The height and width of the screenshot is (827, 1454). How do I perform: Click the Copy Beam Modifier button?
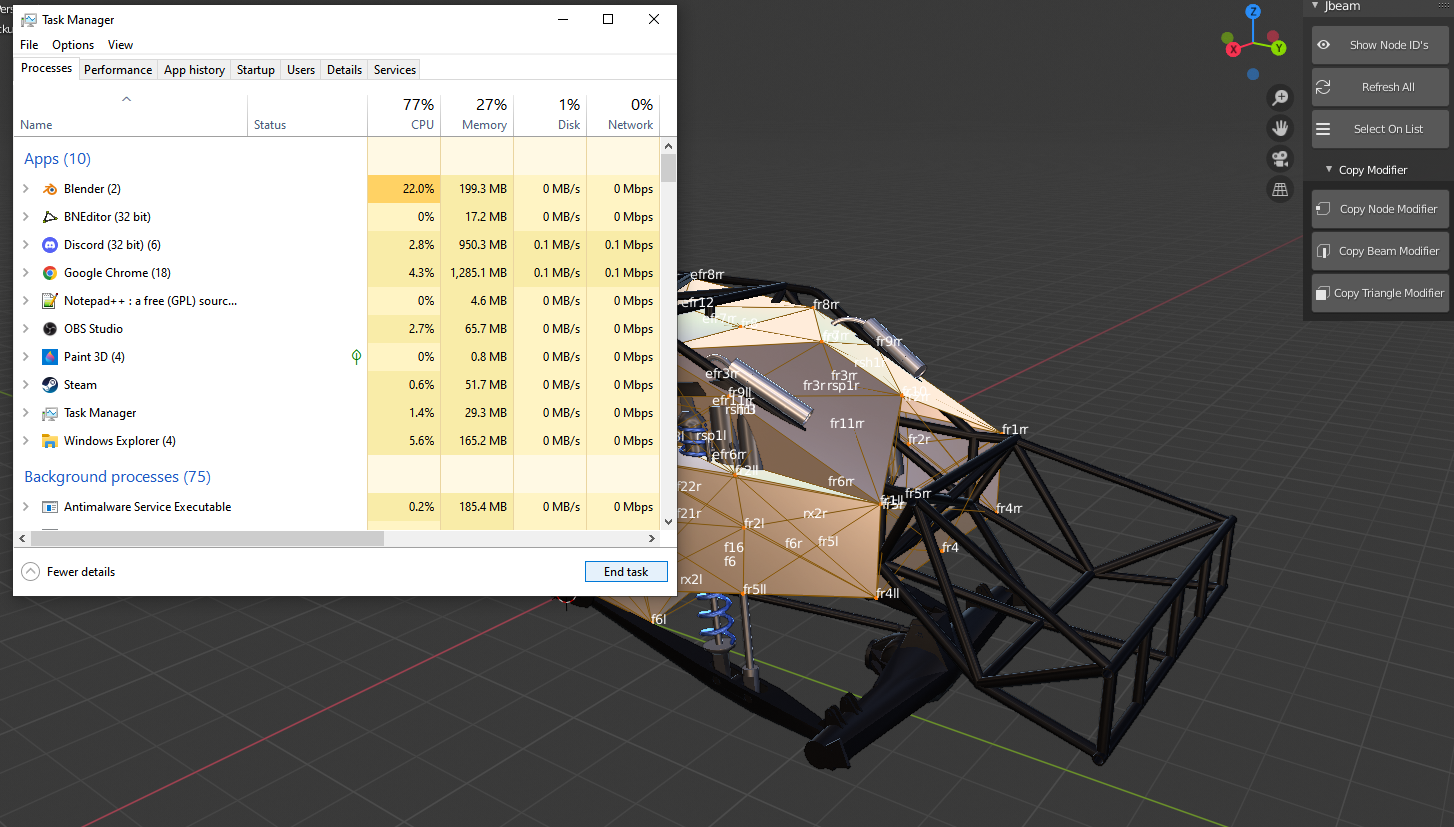[x=1380, y=251]
